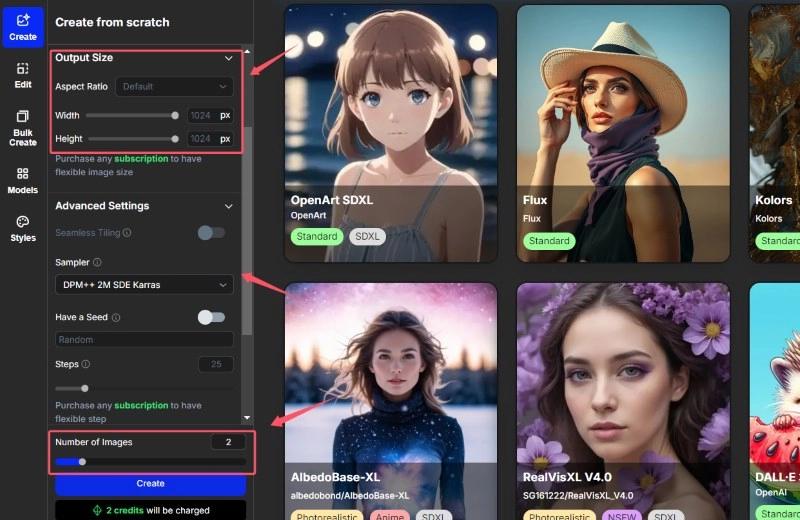Enable the Have a Seed switch
Image resolution: width=800 pixels, height=520 pixels.
click(x=210, y=317)
